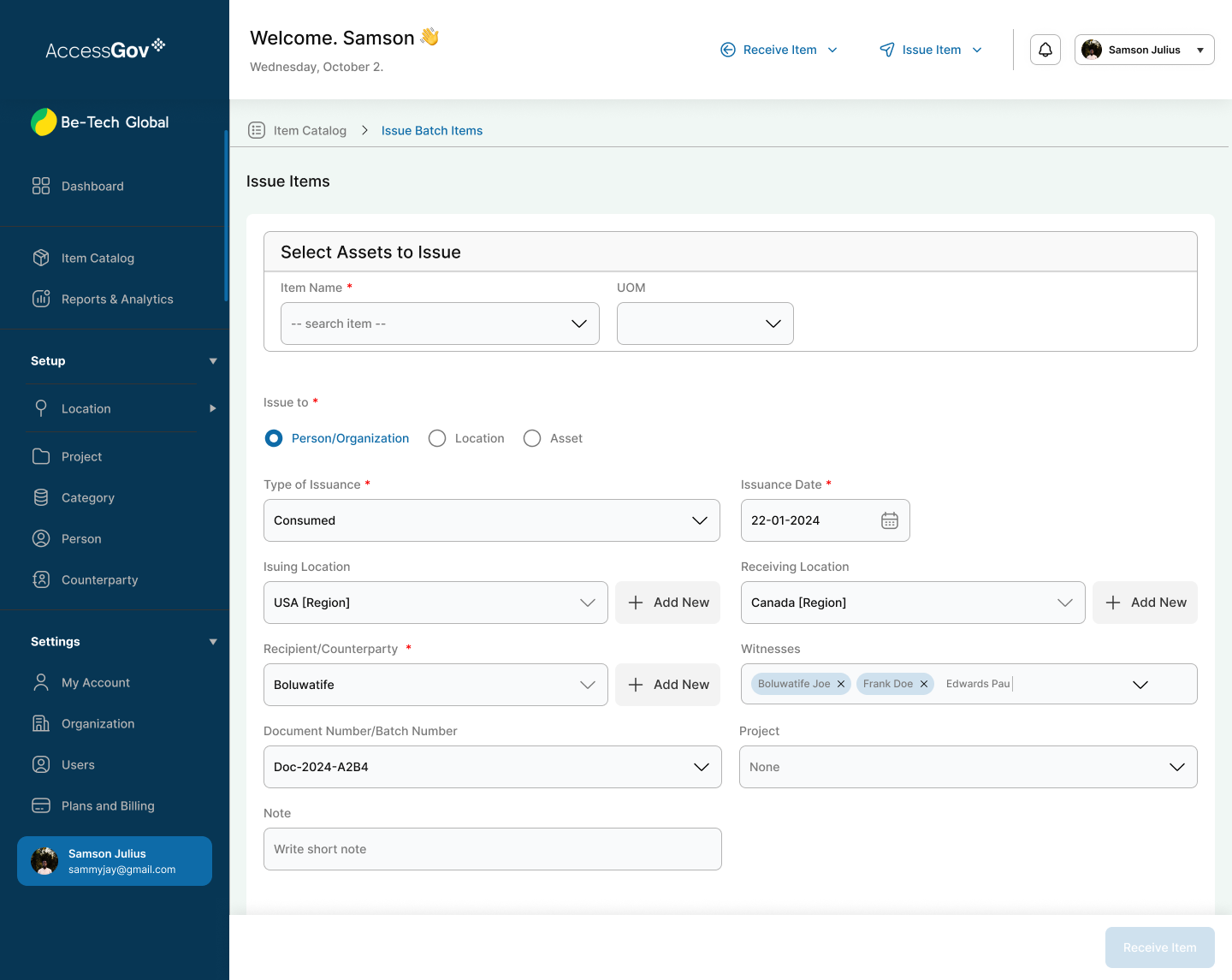Click the Plans and Billing card icon

[x=41, y=805]
